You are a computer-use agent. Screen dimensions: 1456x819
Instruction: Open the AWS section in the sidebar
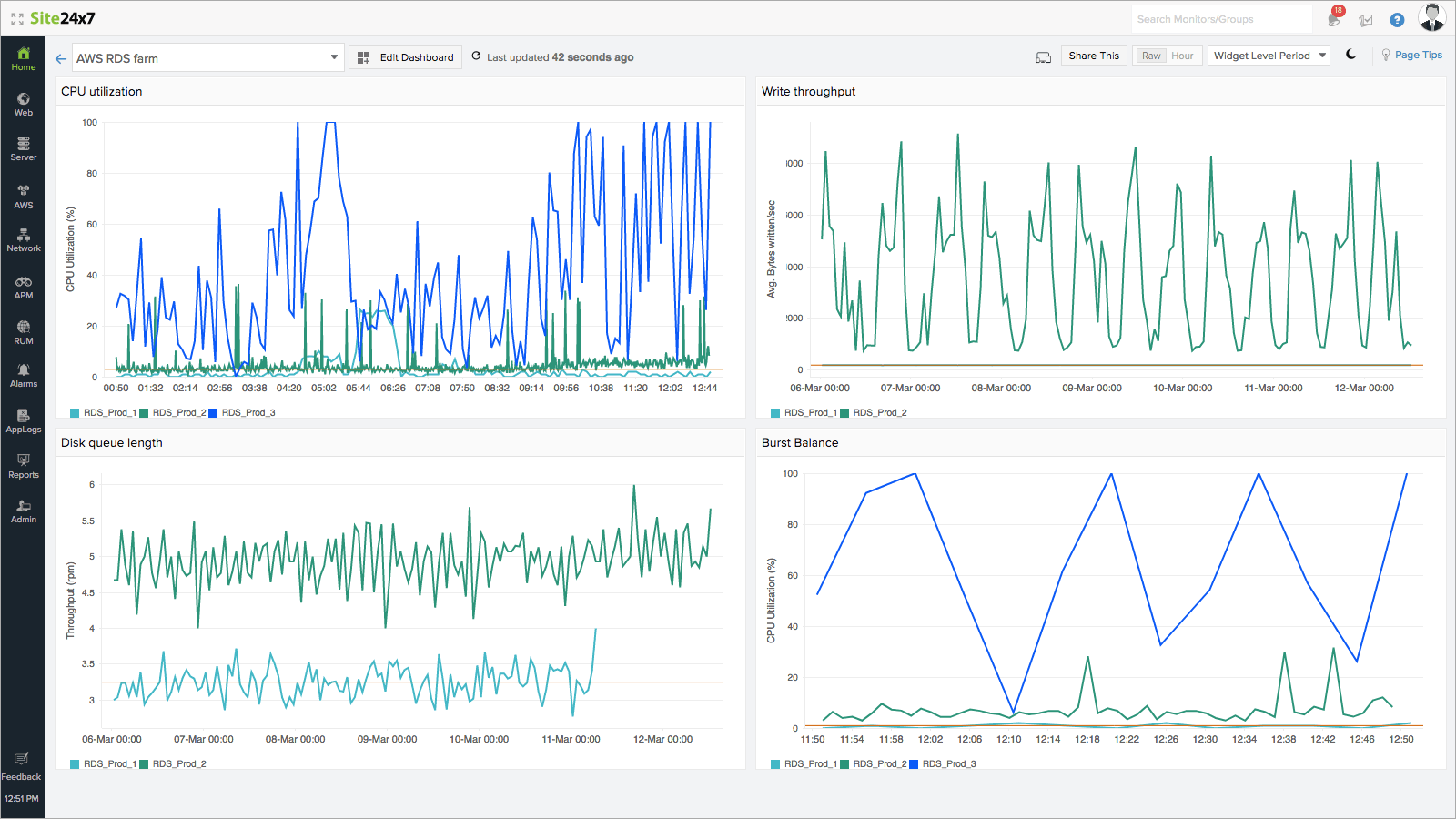click(x=23, y=197)
